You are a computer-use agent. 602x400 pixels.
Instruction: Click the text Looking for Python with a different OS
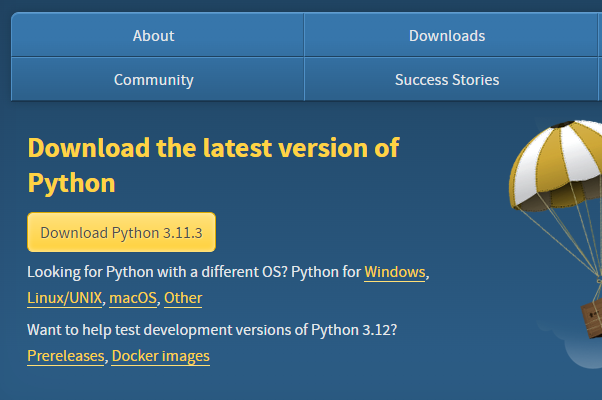157,272
